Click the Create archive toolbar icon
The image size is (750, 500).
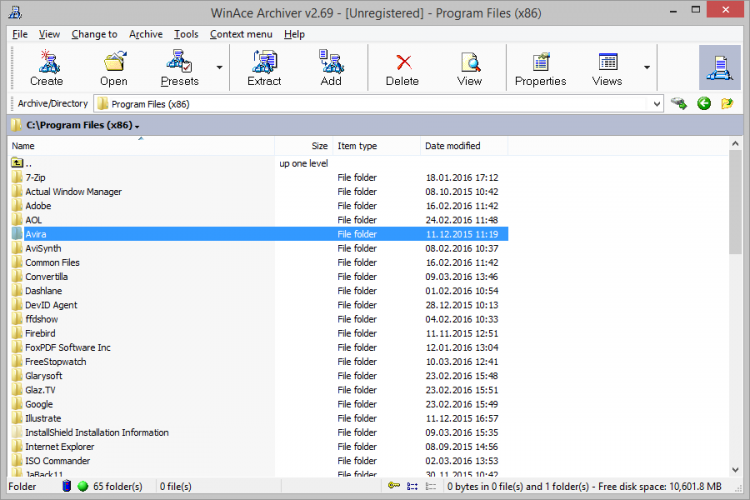(x=47, y=67)
